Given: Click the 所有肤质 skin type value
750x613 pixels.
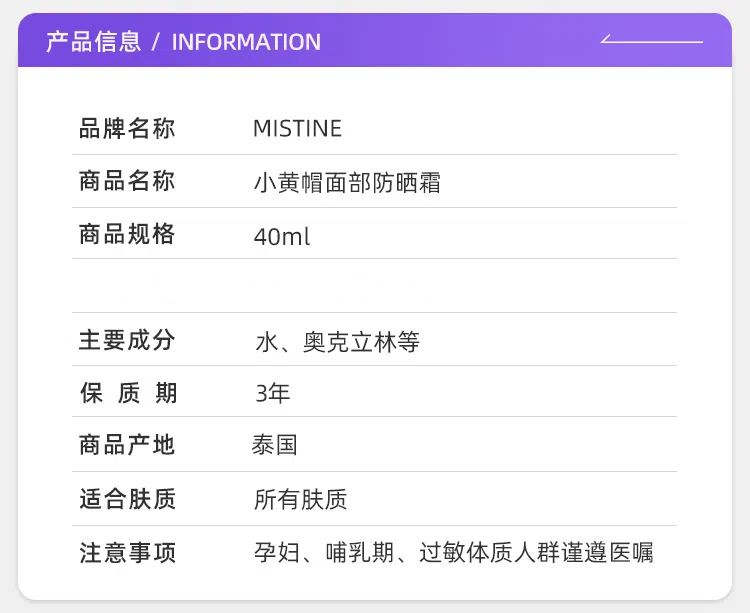Looking at the screenshot, I should coord(300,499).
